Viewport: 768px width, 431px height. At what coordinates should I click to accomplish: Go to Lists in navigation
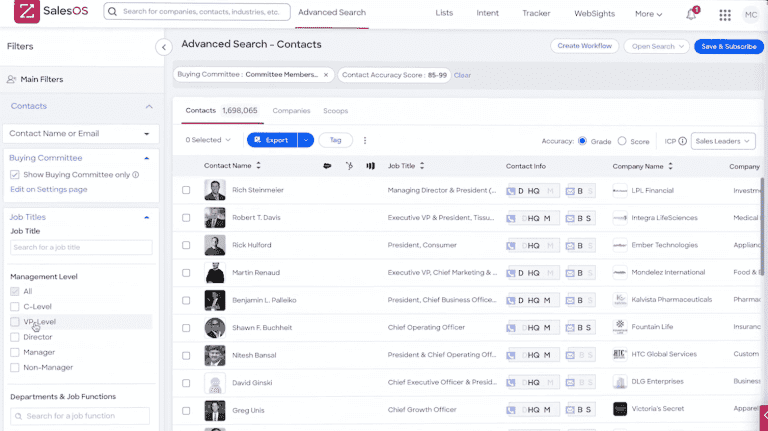pyautogui.click(x=444, y=13)
